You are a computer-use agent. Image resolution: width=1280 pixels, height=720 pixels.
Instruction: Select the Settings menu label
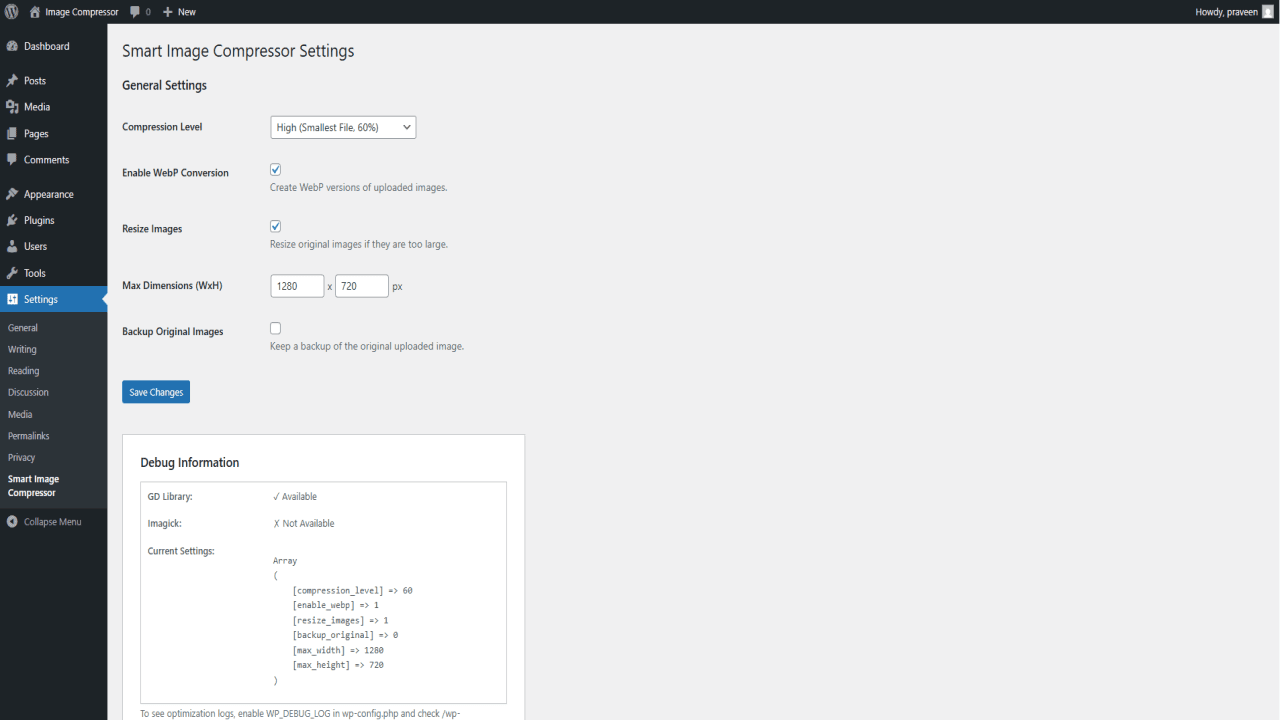pos(41,299)
